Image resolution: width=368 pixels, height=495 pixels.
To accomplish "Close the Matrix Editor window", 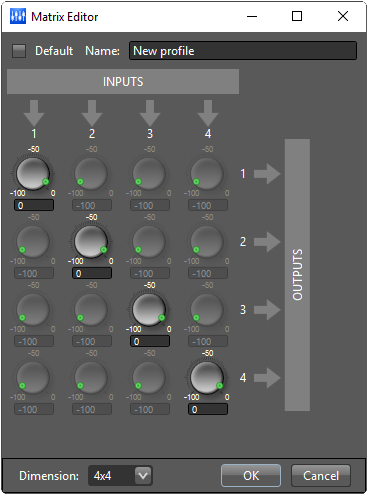I will coord(343,16).
